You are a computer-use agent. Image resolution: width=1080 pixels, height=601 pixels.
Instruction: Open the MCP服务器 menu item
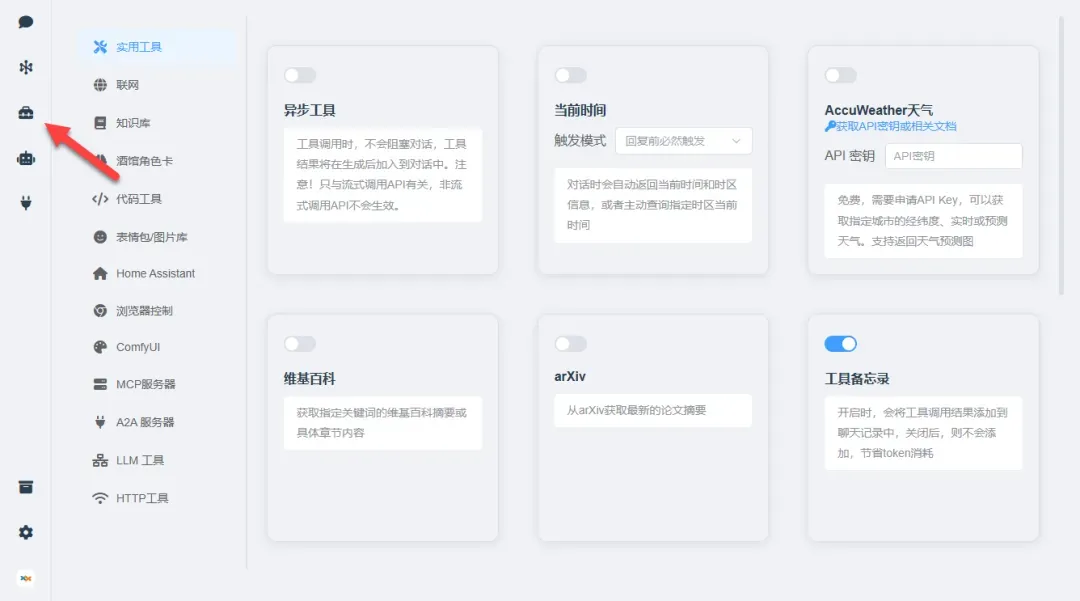157,384
